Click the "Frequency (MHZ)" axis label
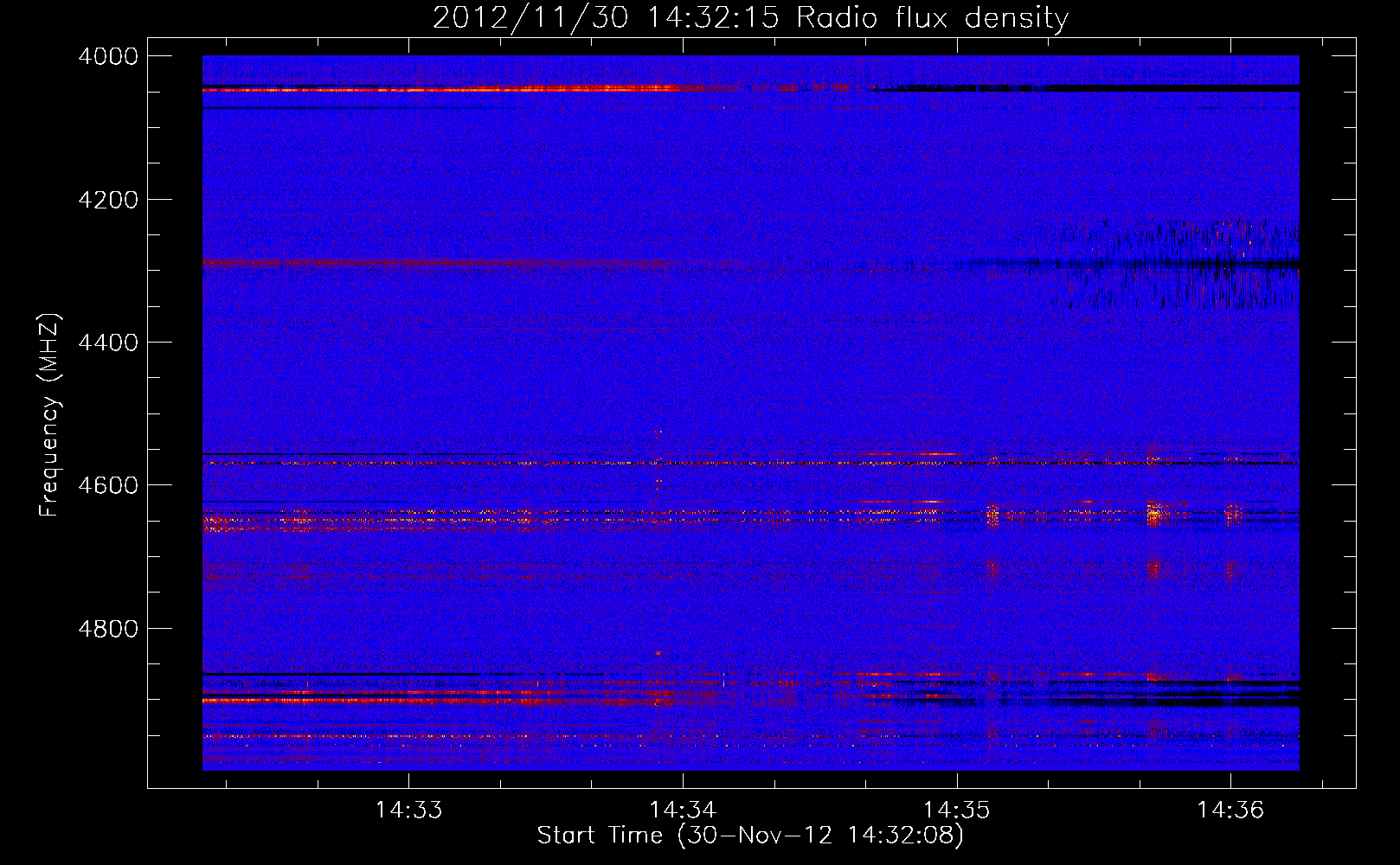Viewport: 1400px width, 865px height. point(50,415)
